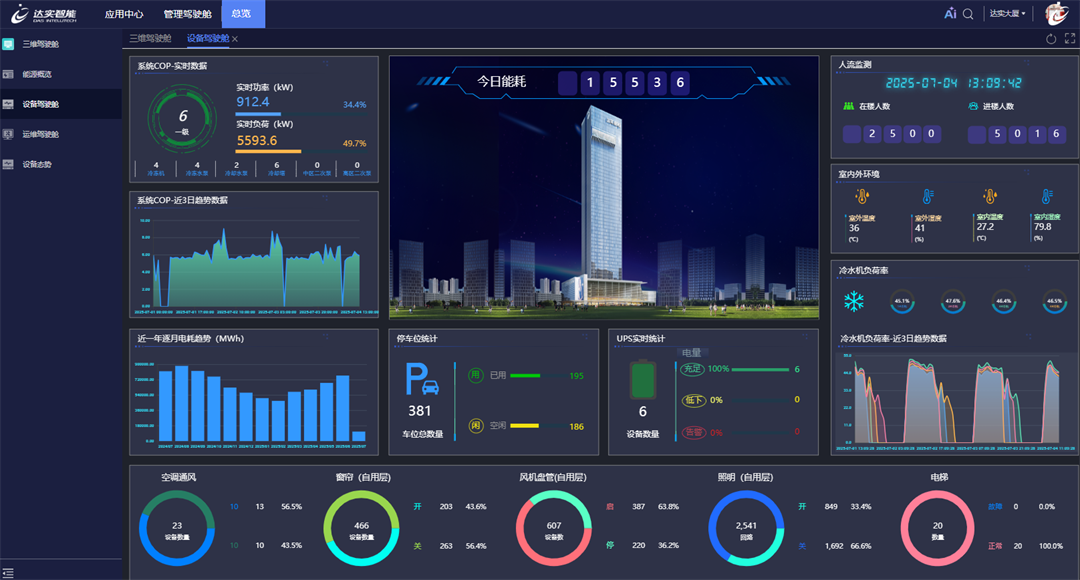This screenshot has height=580, width=1080.
Task: Click the UPS battery icon
Action: point(642,381)
